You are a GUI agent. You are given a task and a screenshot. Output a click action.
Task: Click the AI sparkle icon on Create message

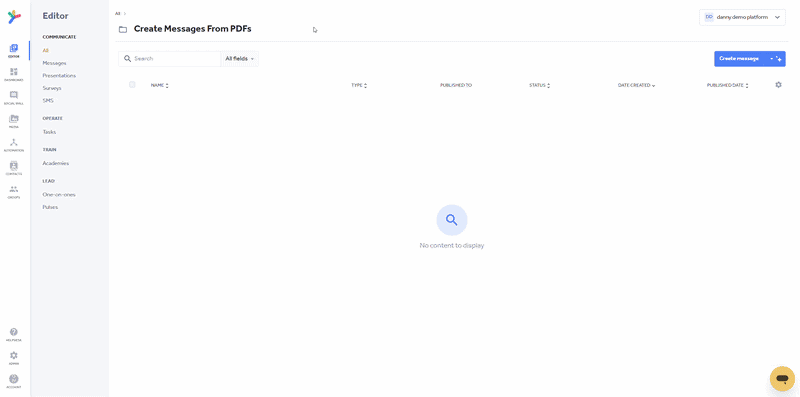pos(779,59)
